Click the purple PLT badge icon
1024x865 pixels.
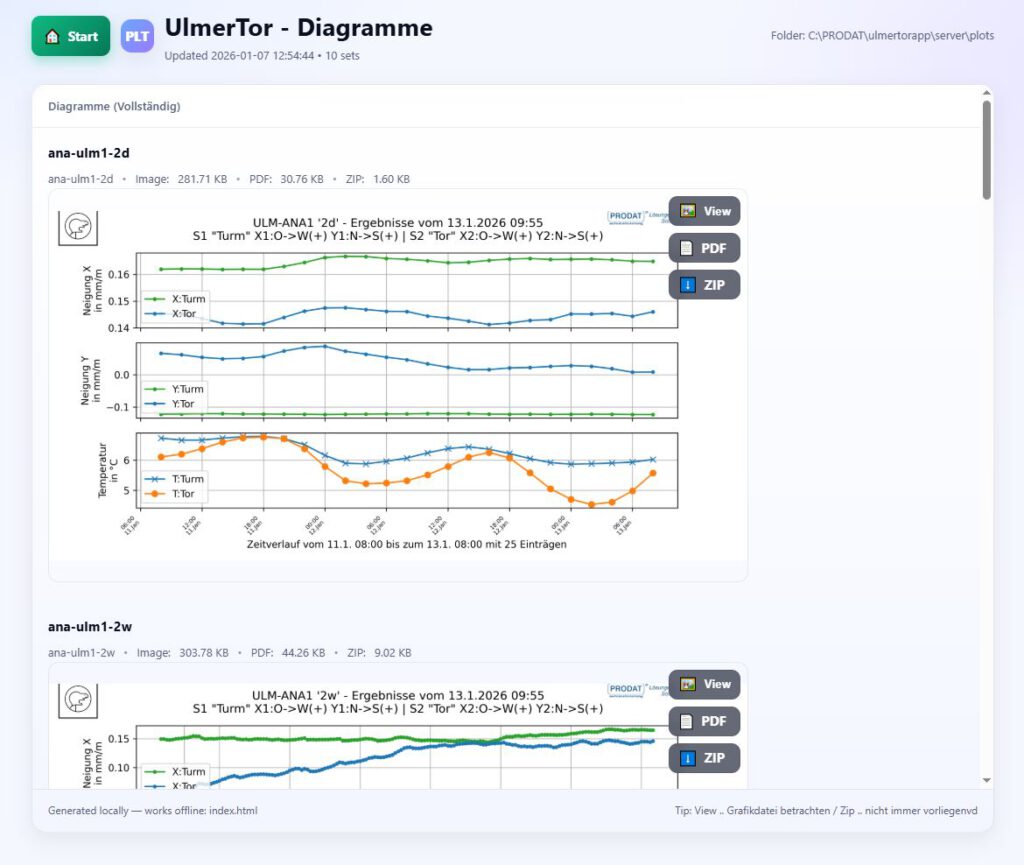pyautogui.click(x=138, y=36)
